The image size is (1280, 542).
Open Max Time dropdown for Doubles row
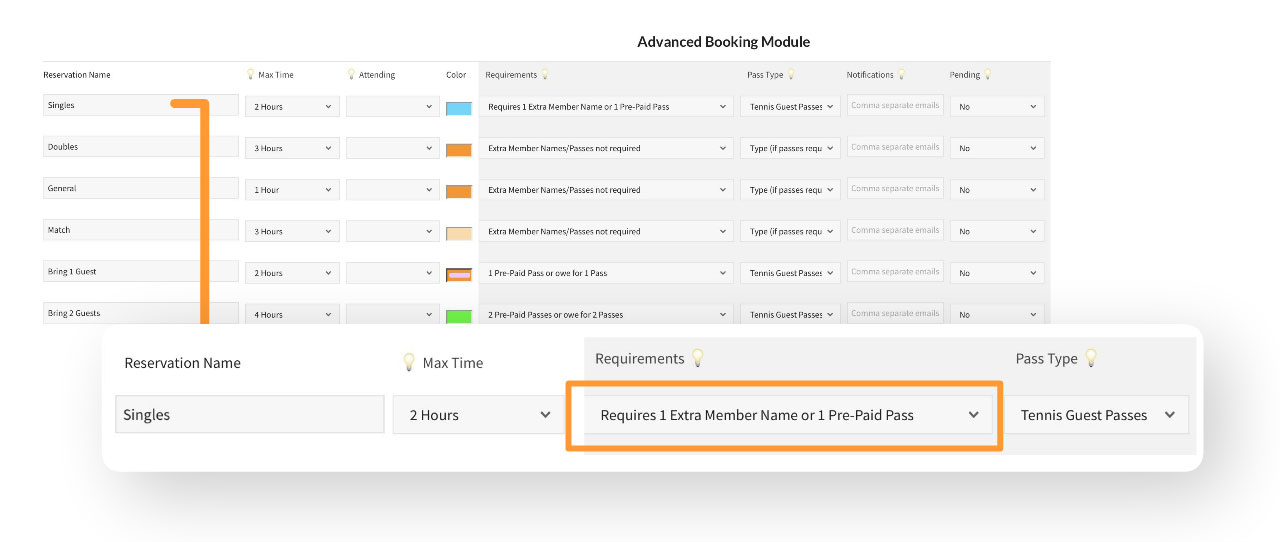292,148
